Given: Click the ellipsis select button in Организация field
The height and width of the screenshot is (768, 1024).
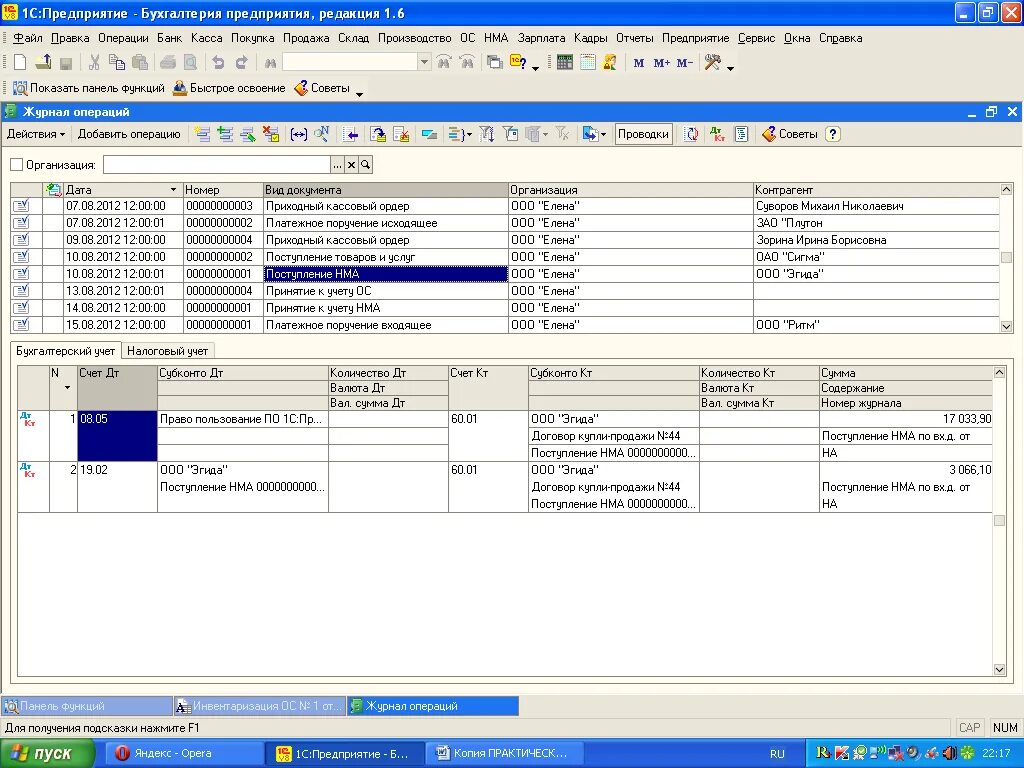Looking at the screenshot, I should [337, 165].
